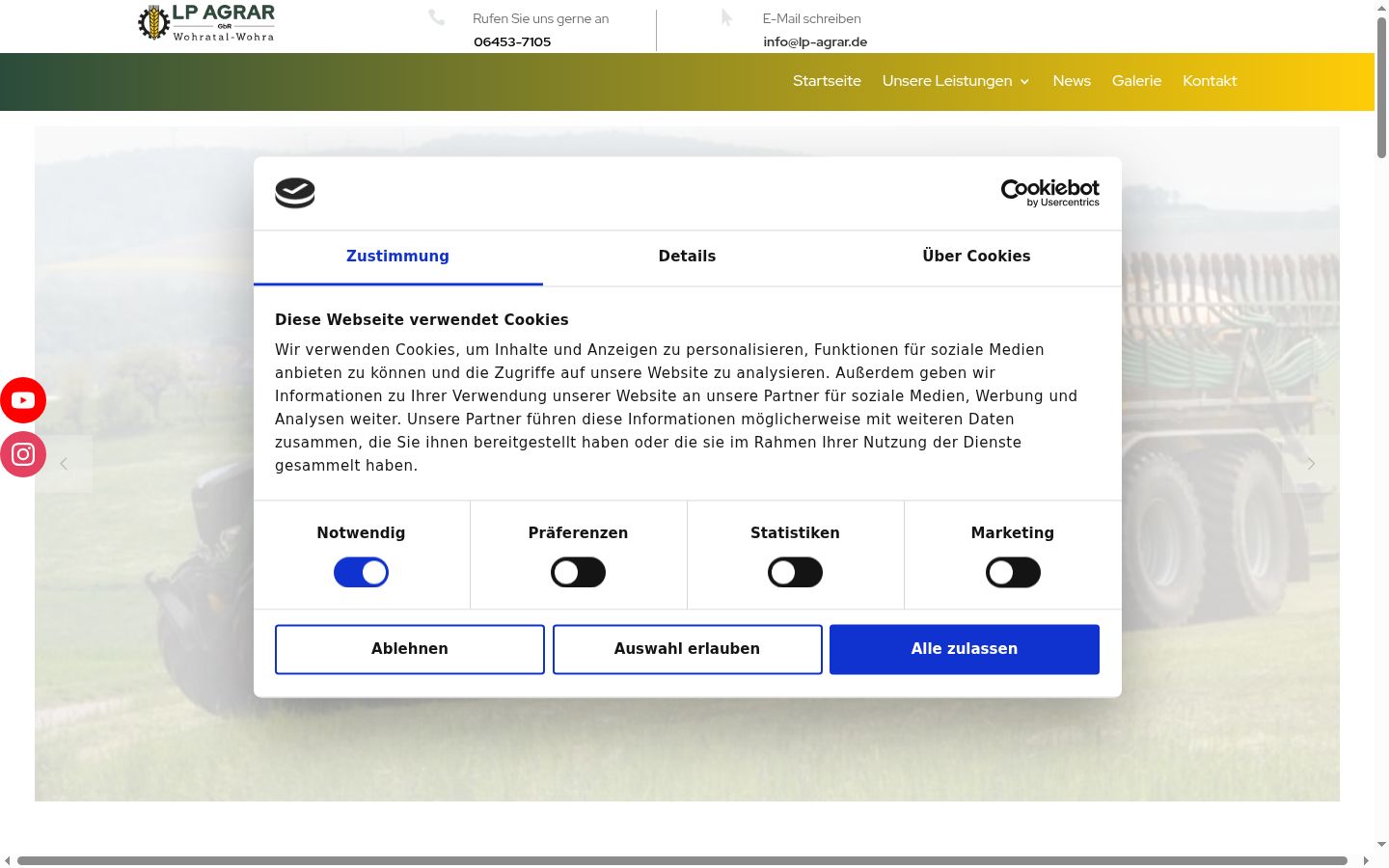This screenshot has width=1389, height=868.
Task: Show next slide with right arrow
Action: pos(1311,464)
